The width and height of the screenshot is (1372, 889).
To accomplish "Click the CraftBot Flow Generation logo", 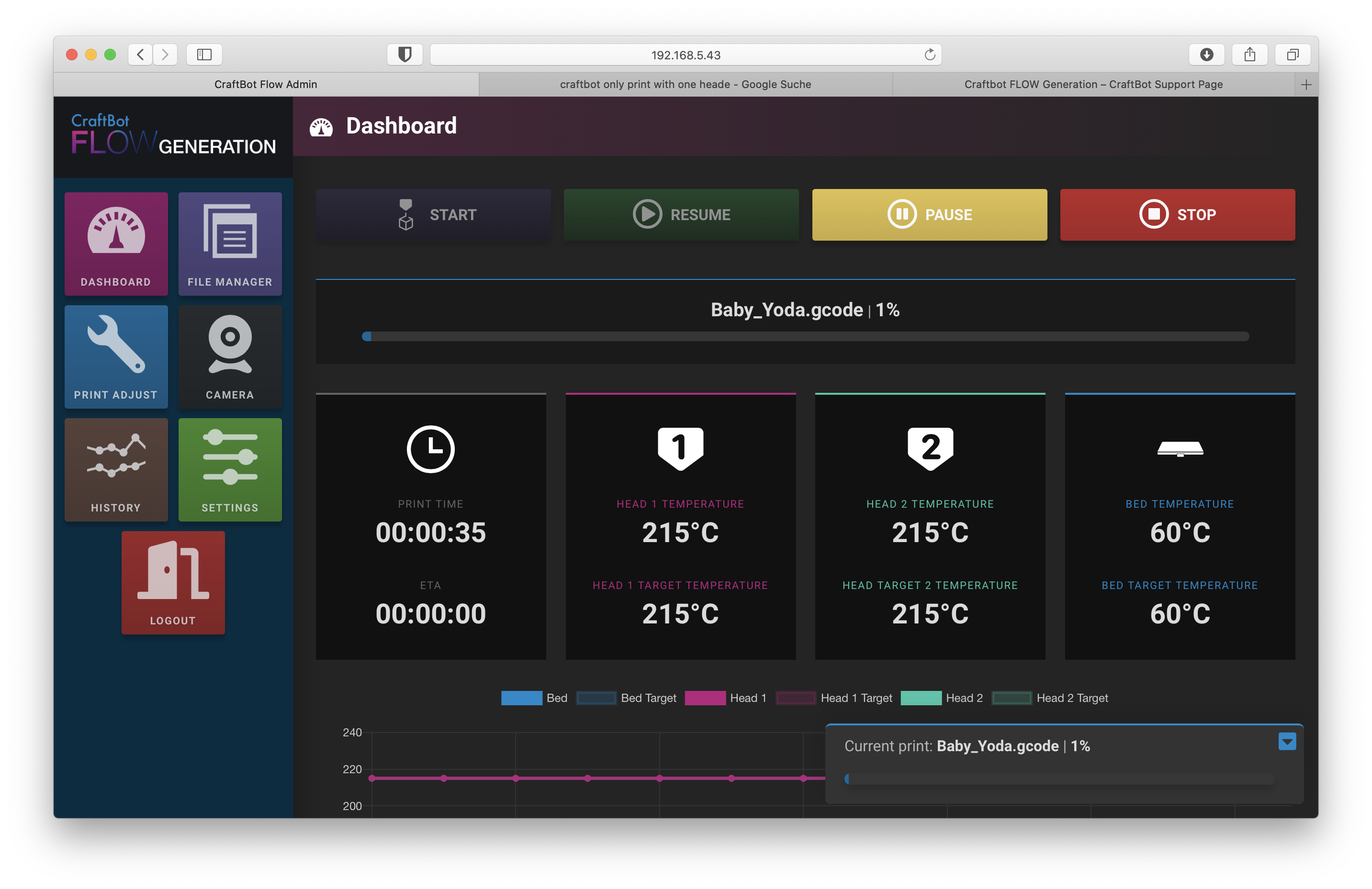I will click(173, 135).
